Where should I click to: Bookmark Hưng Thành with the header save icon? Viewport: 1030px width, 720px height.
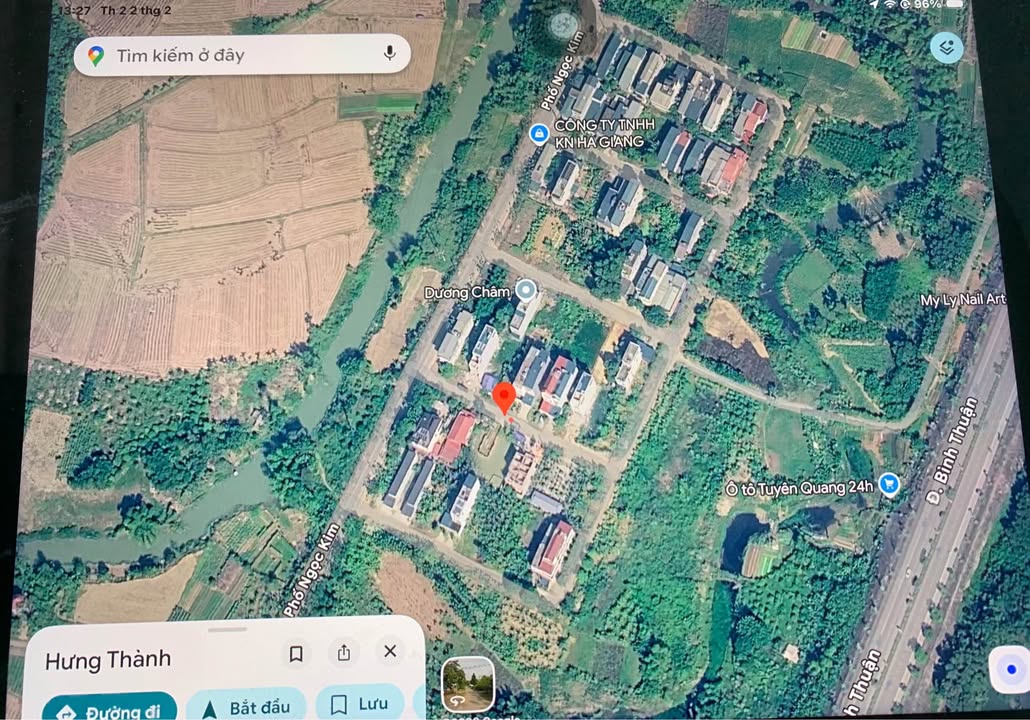click(296, 653)
